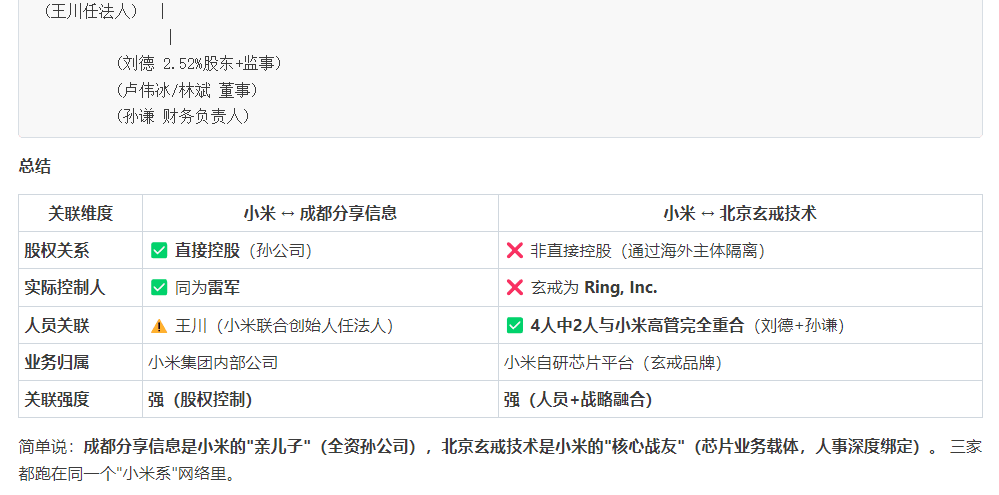Viewport: 999px width, 495px height.
Task: Click the green checkmark beside 同为雷军
Action: click(x=159, y=287)
